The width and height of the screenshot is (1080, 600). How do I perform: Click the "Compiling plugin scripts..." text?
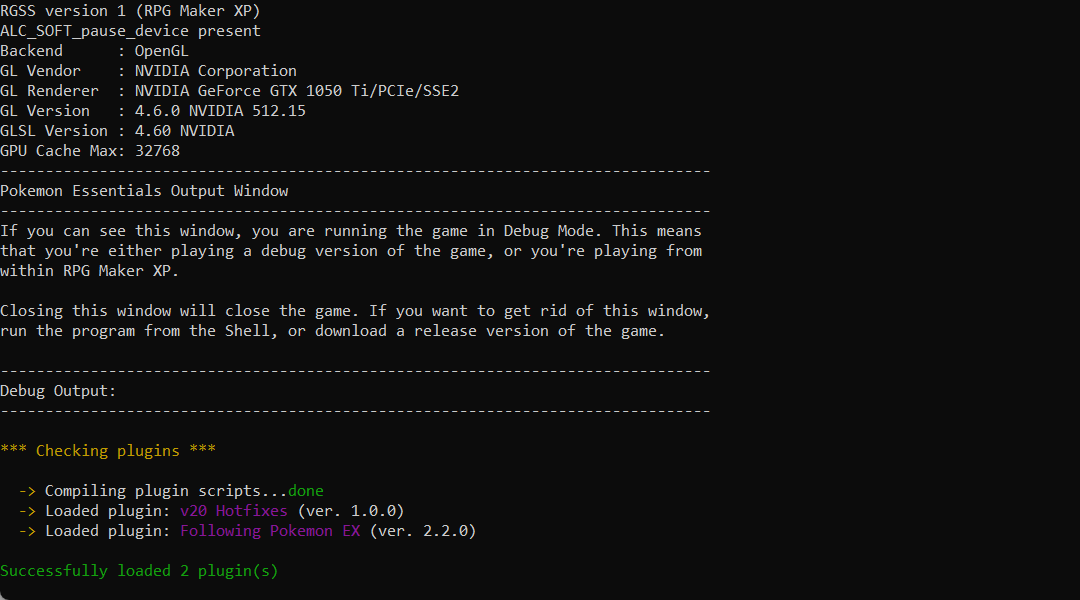tap(166, 491)
